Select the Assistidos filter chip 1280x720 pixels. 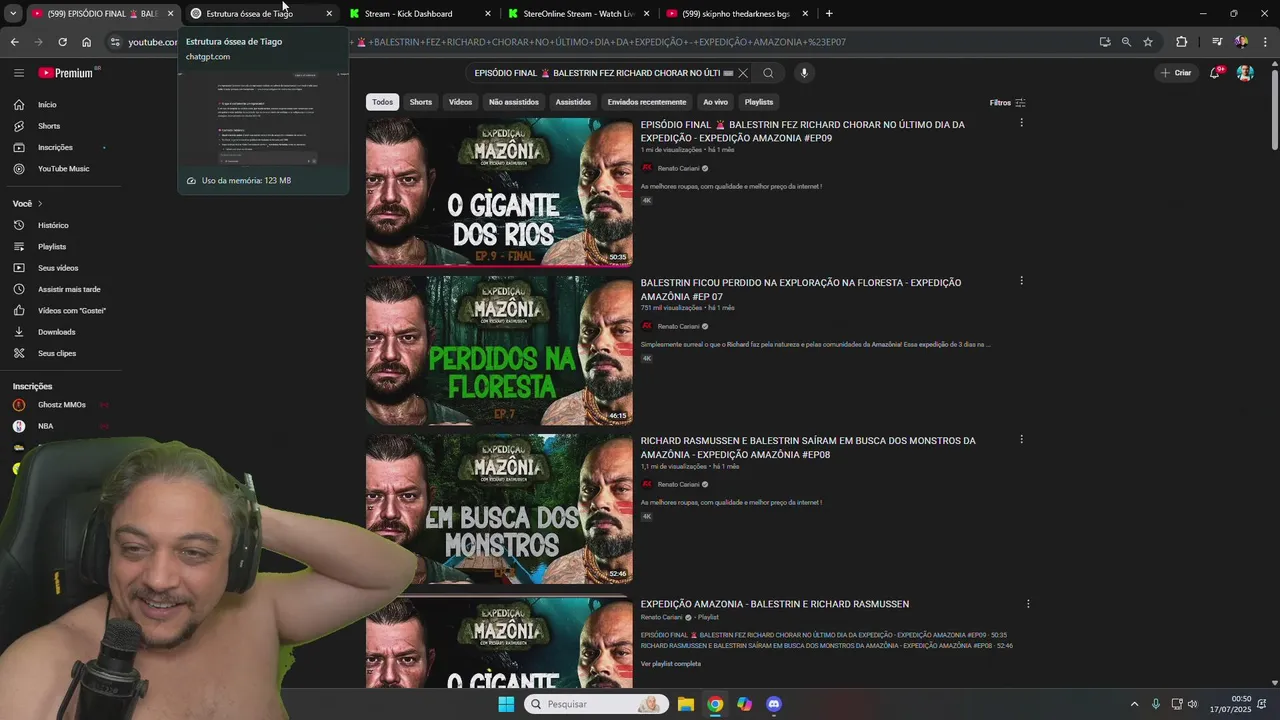click(573, 102)
